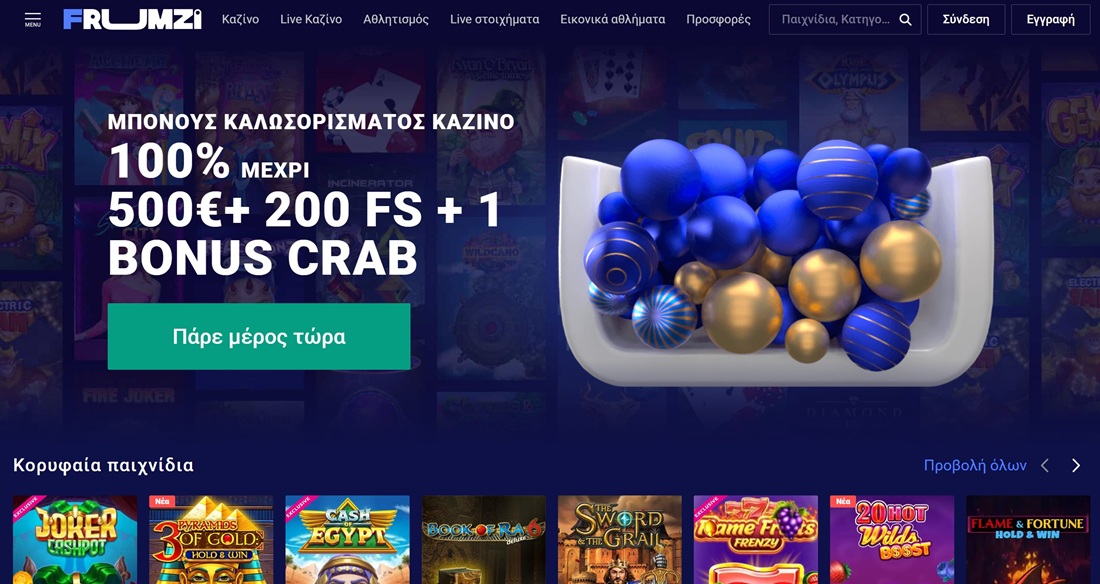Open the hamburger MENU icon

click(x=32, y=19)
